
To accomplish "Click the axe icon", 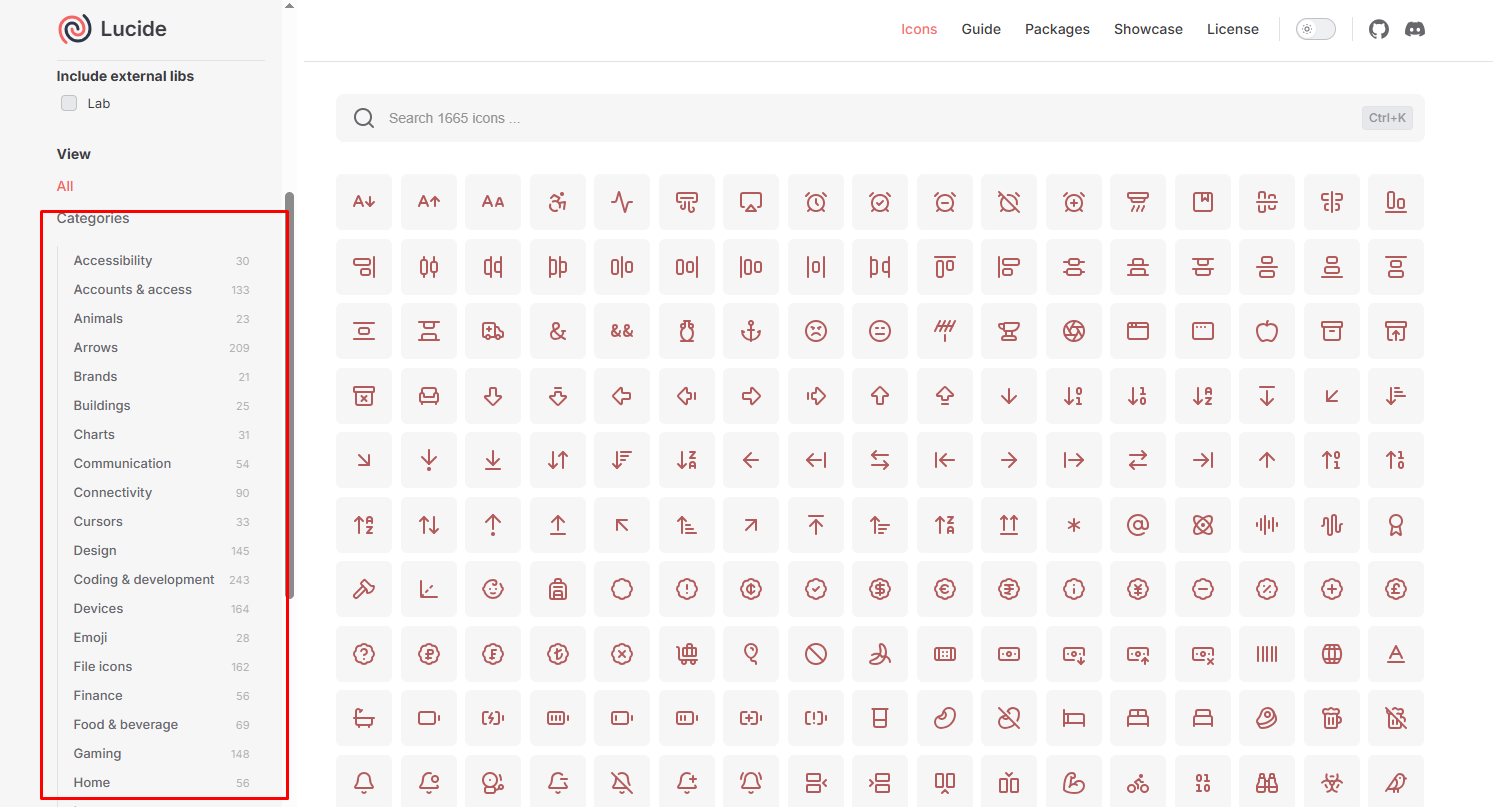I will (364, 589).
